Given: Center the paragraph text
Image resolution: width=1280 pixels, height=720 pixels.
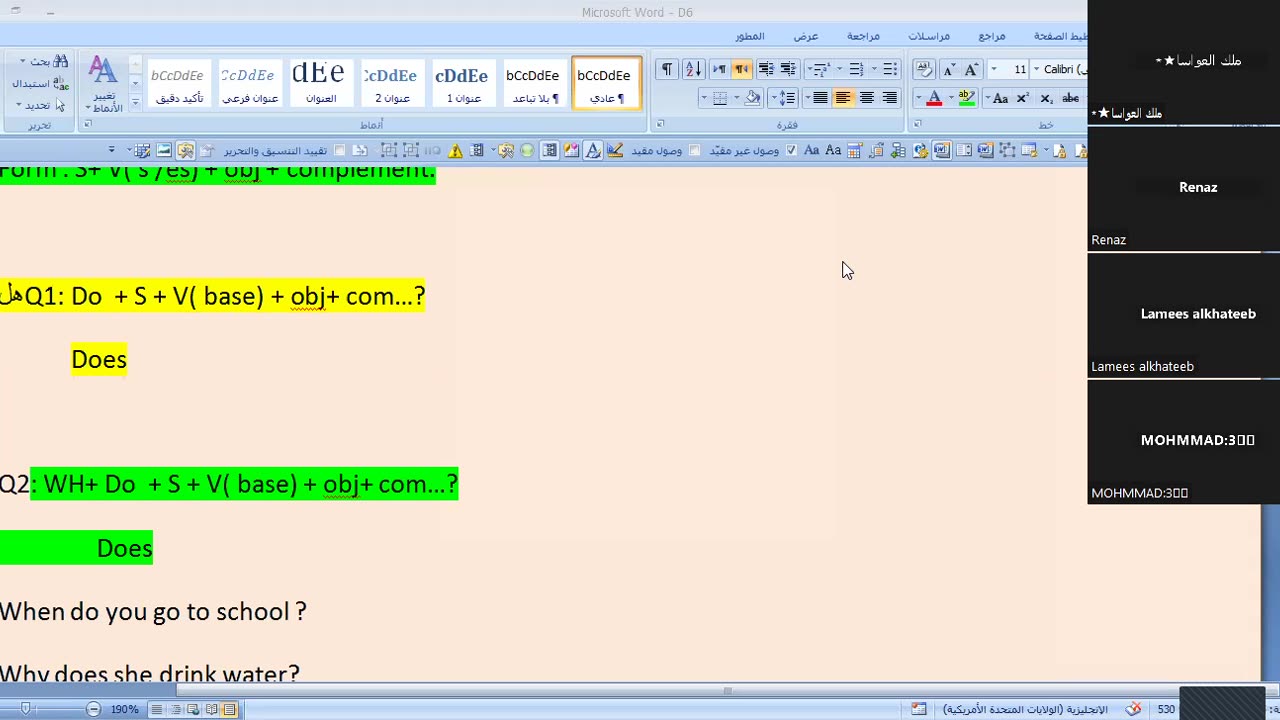Looking at the screenshot, I should 867,98.
